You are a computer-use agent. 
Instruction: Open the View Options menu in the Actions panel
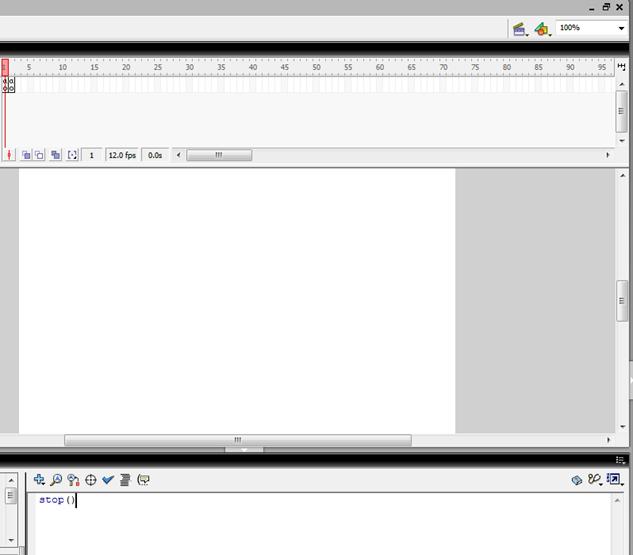pos(615,480)
